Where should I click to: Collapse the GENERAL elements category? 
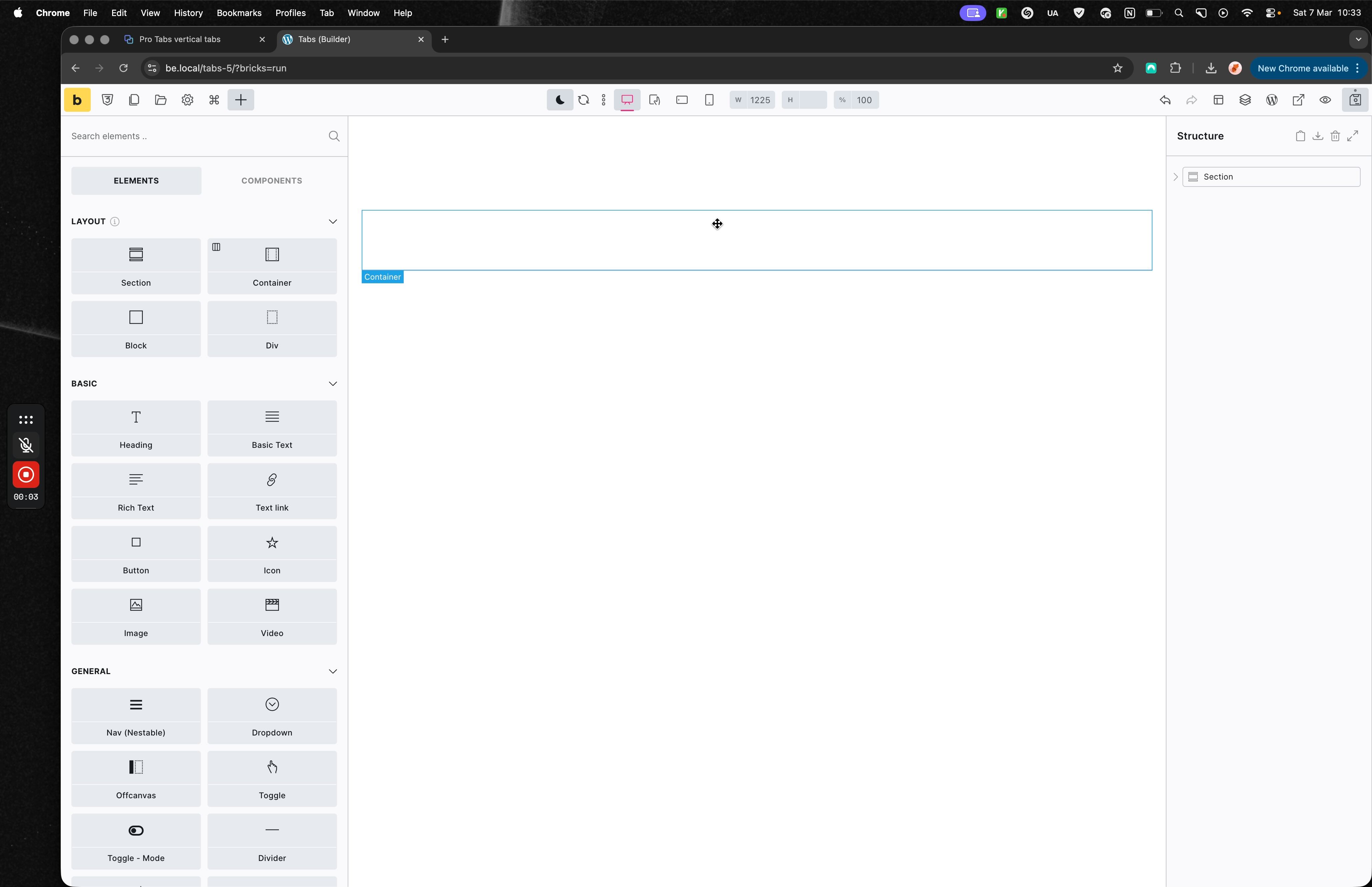(332, 671)
